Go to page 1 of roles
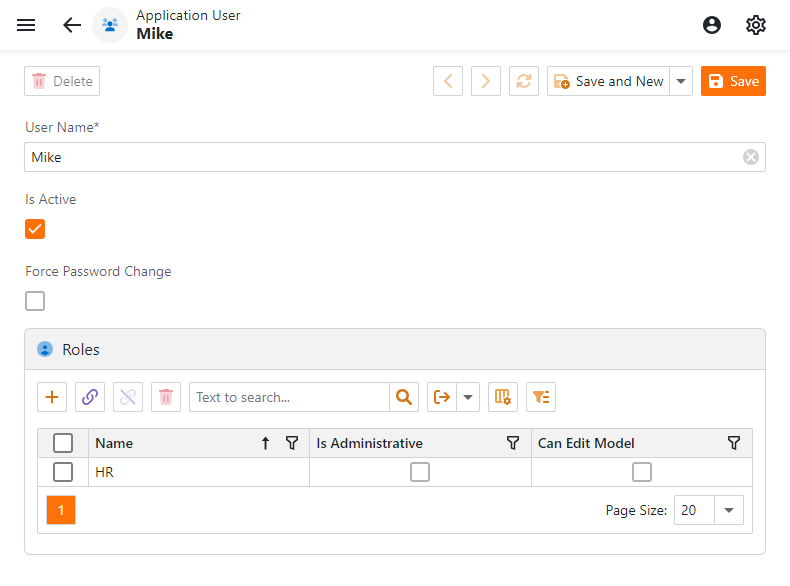Image resolution: width=790 pixels, height=586 pixels. pos(61,510)
